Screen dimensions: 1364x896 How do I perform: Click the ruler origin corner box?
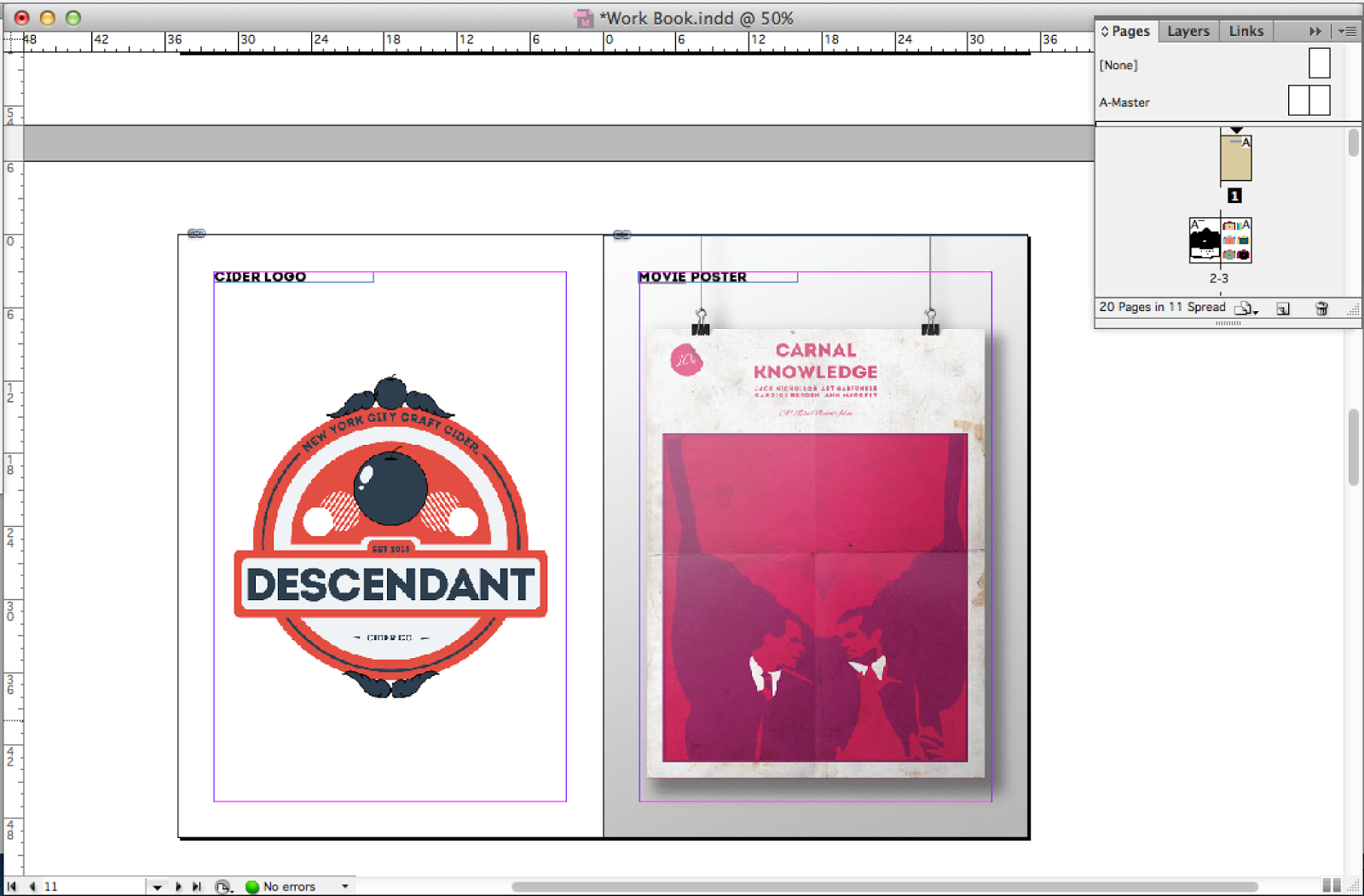pyautogui.click(x=13, y=42)
